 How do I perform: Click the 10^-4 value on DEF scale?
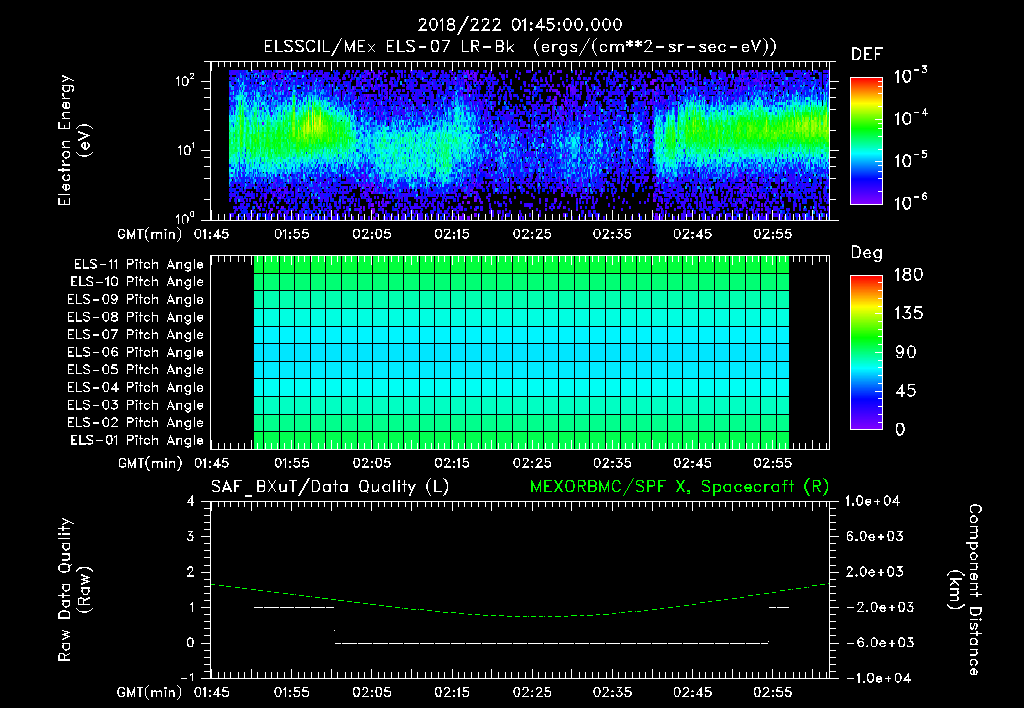910,118
